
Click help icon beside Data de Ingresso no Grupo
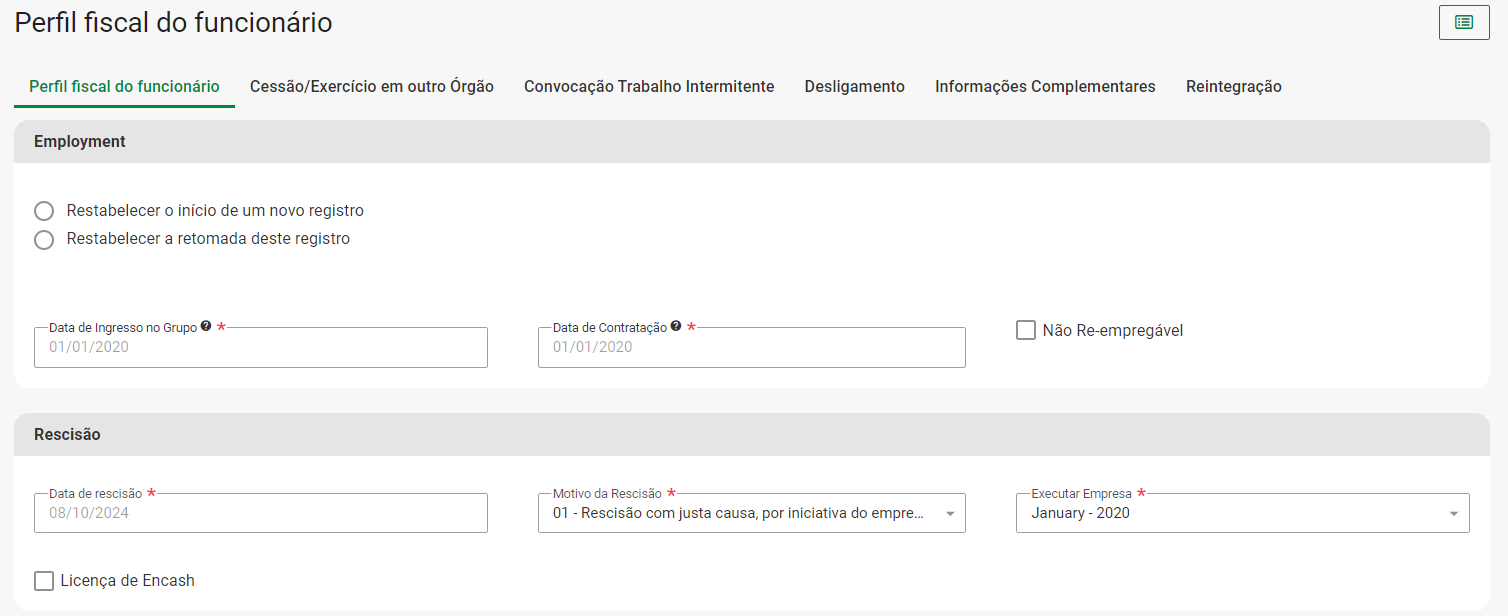pyautogui.click(x=206, y=326)
